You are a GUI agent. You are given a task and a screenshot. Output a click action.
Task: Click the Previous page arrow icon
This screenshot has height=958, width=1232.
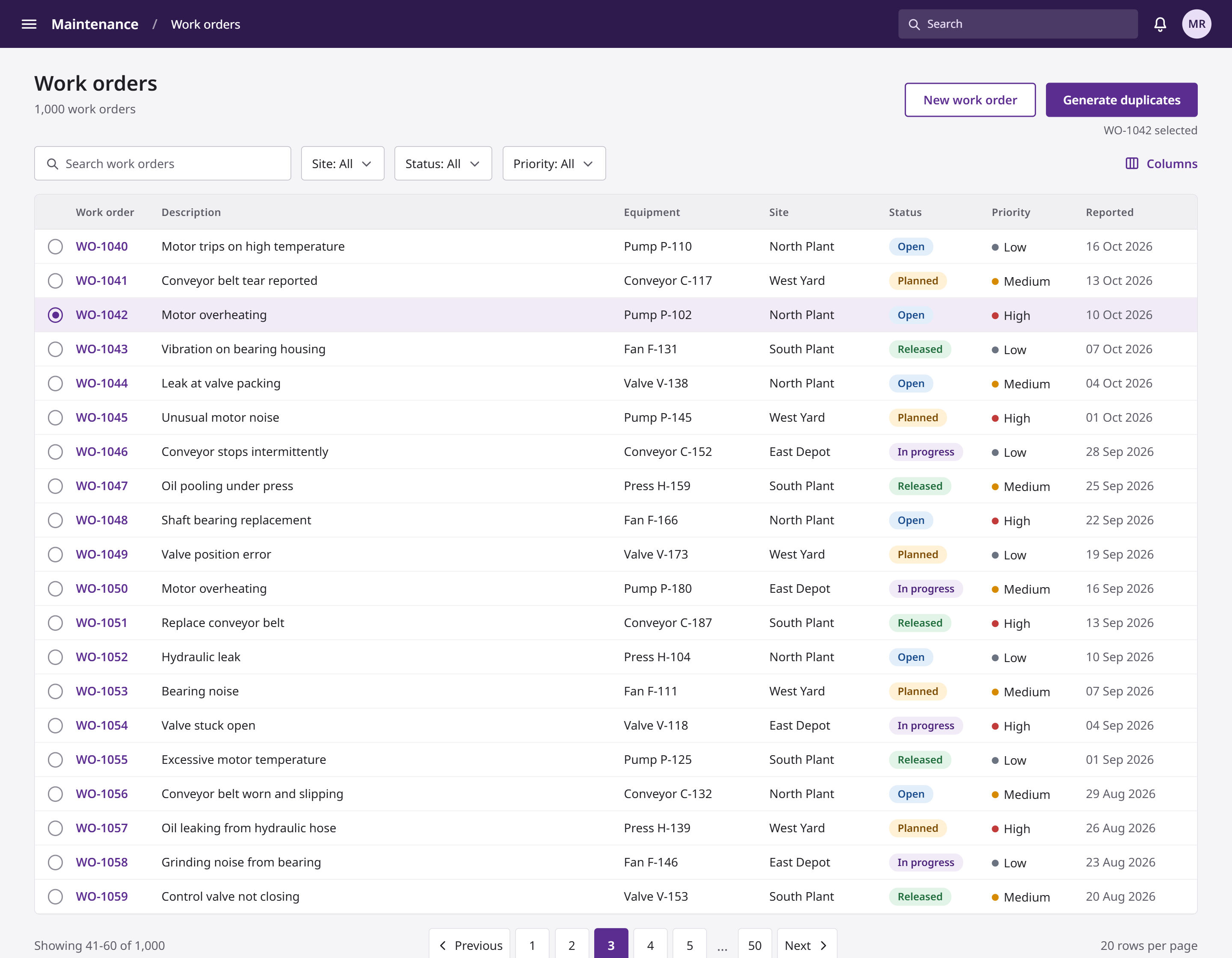[x=443, y=946]
